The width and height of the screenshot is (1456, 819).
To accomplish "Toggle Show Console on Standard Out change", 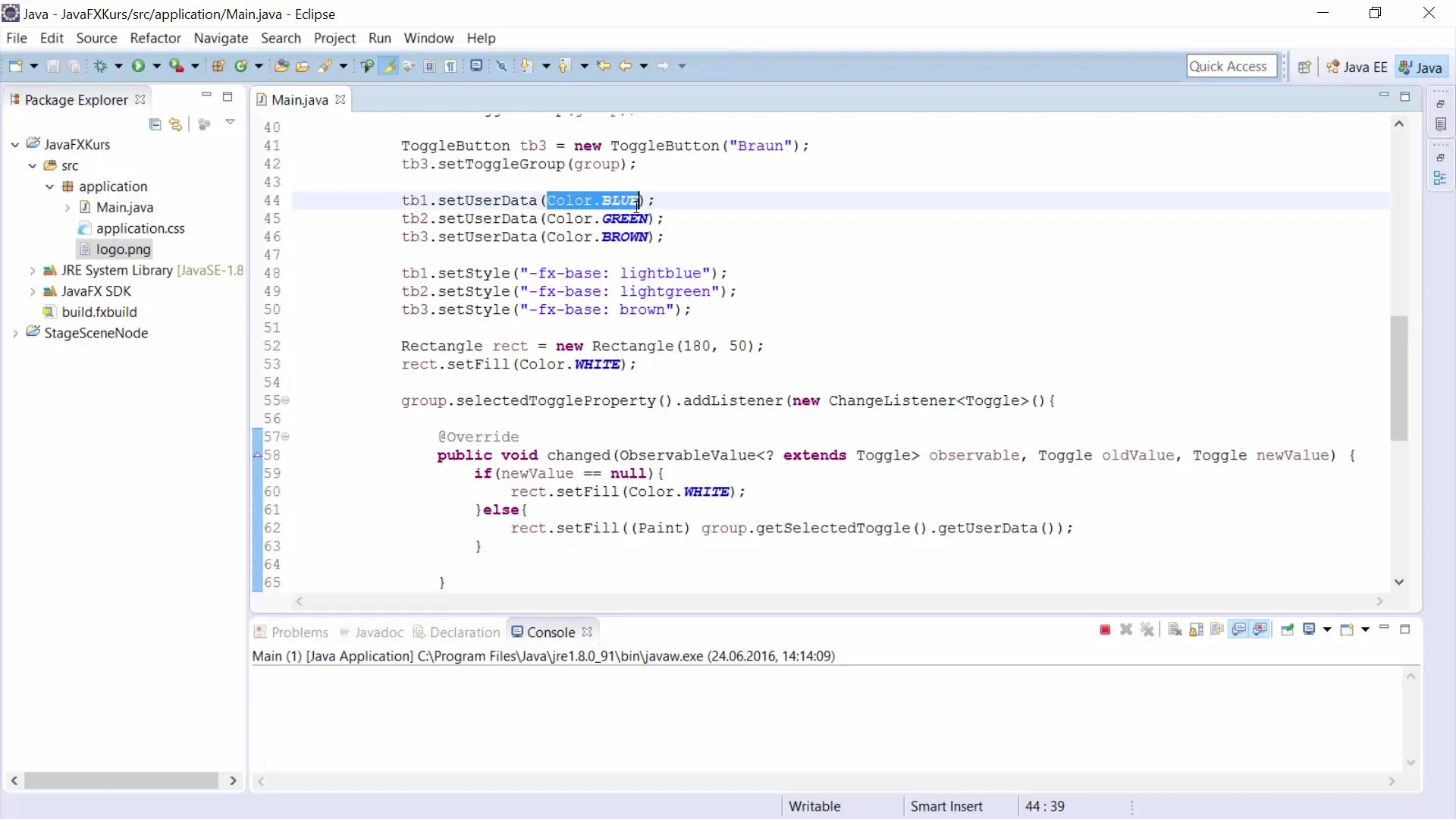I will pyautogui.click(x=1239, y=630).
